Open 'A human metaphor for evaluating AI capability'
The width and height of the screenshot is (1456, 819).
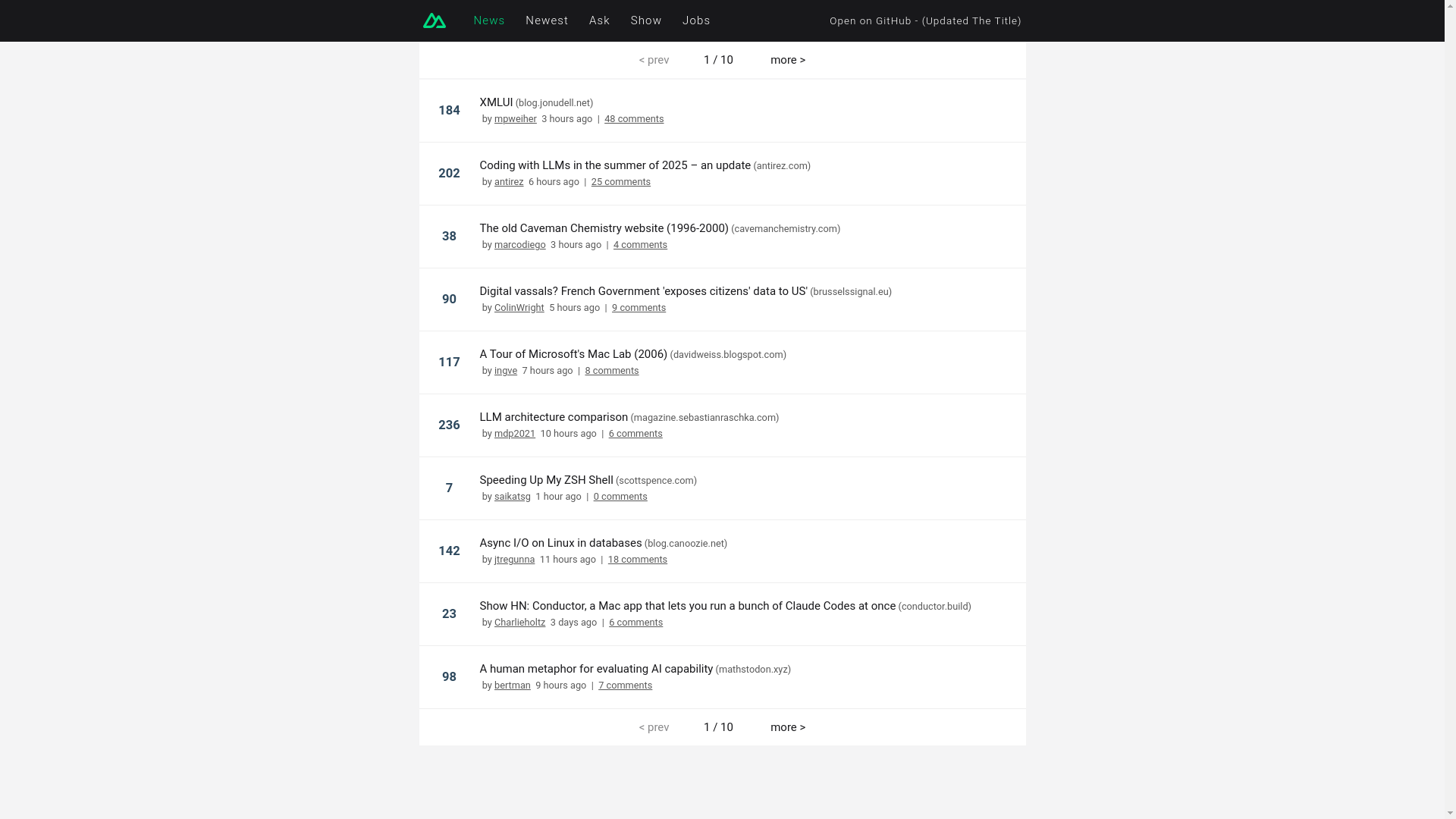[x=596, y=669]
